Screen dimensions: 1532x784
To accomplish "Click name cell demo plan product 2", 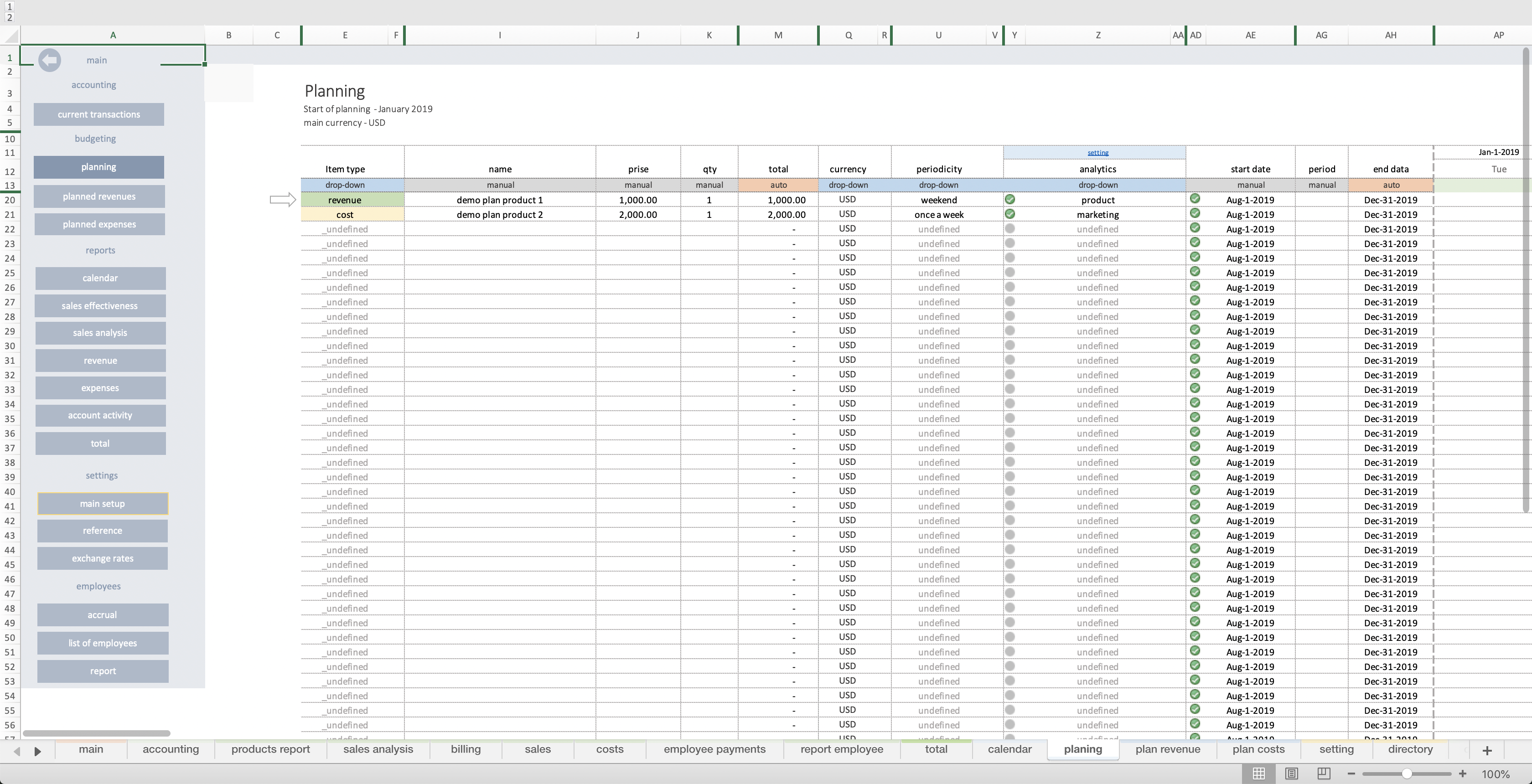I will pos(500,215).
